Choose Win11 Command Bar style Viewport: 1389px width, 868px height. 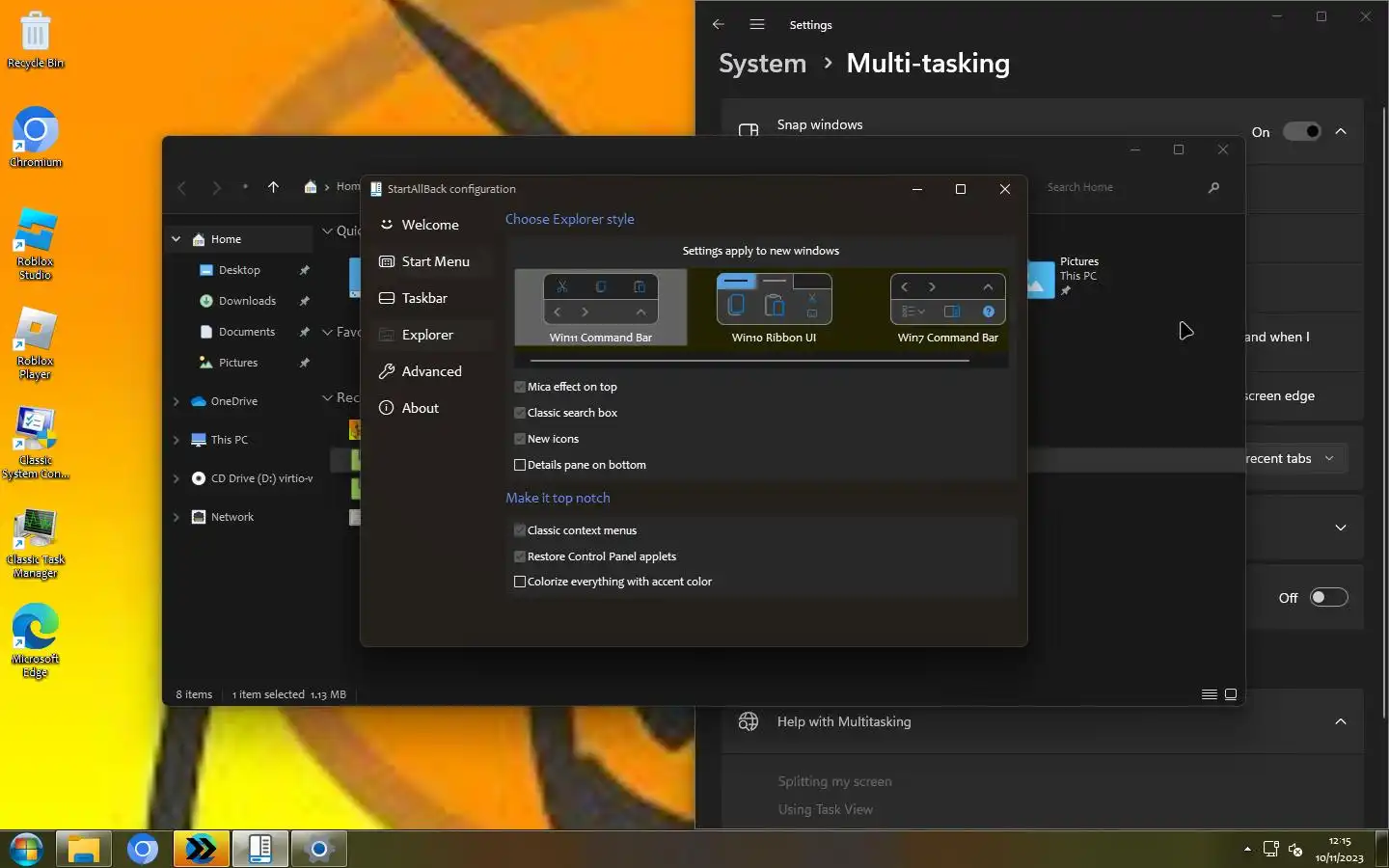click(x=601, y=308)
